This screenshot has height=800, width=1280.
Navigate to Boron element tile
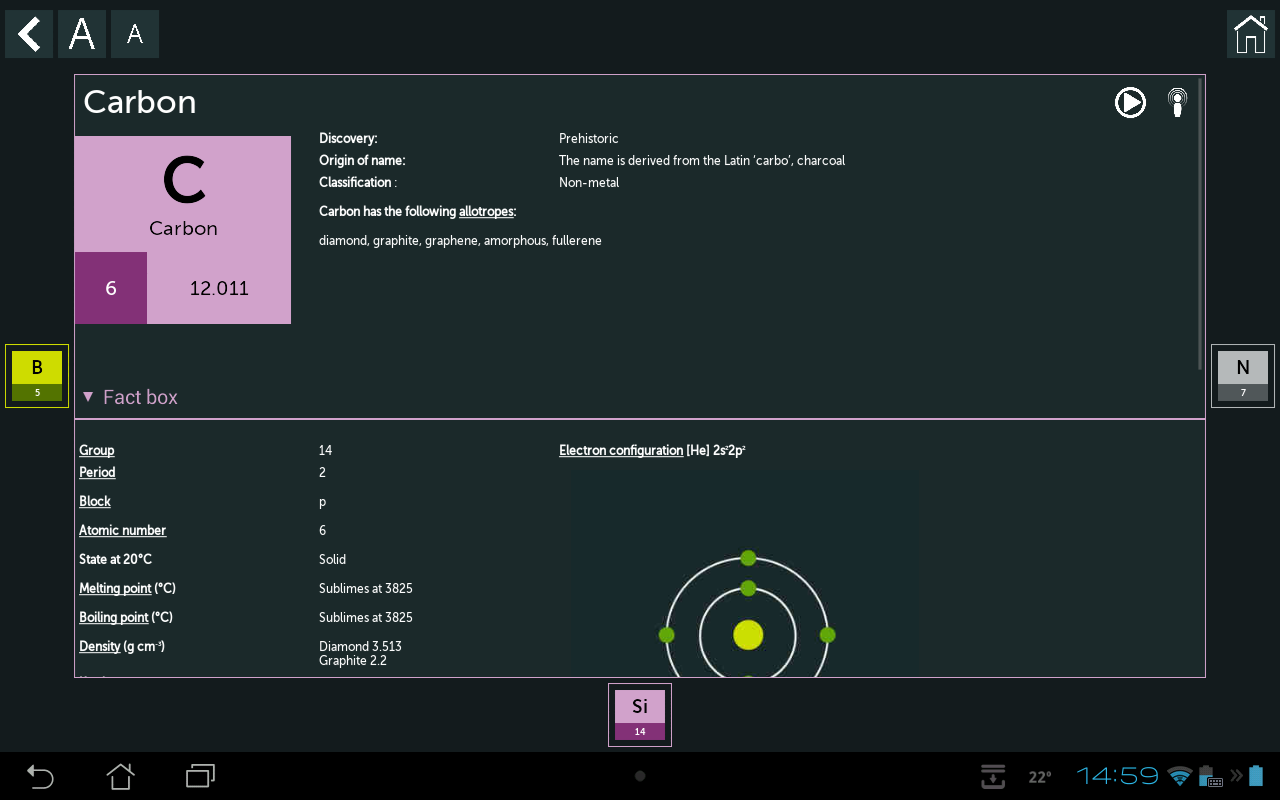point(37,376)
